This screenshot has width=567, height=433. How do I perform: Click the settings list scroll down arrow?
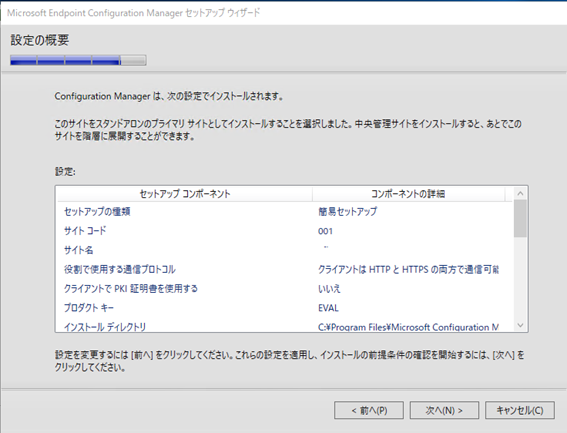click(x=520, y=325)
